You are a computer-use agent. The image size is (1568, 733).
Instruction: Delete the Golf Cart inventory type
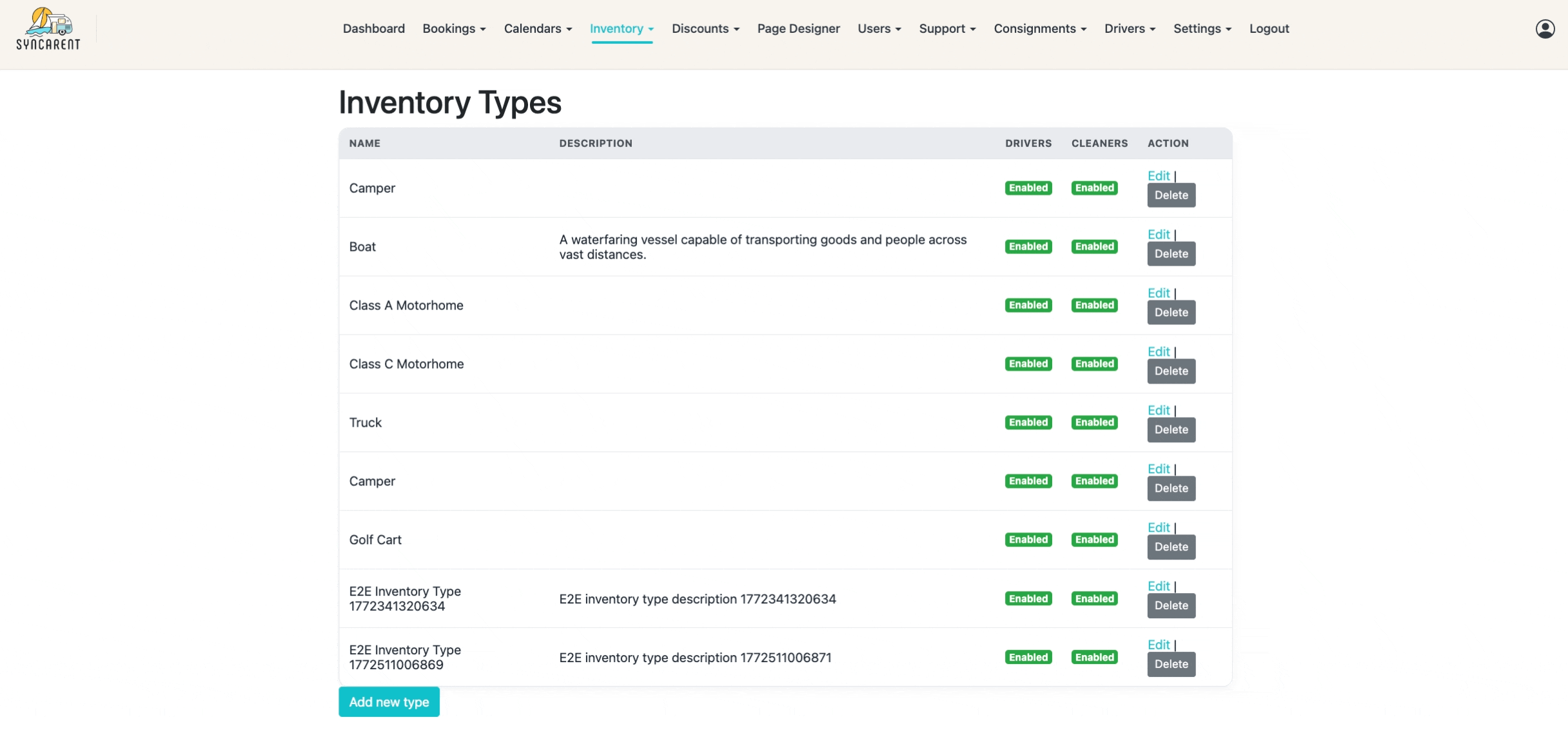coord(1171,547)
